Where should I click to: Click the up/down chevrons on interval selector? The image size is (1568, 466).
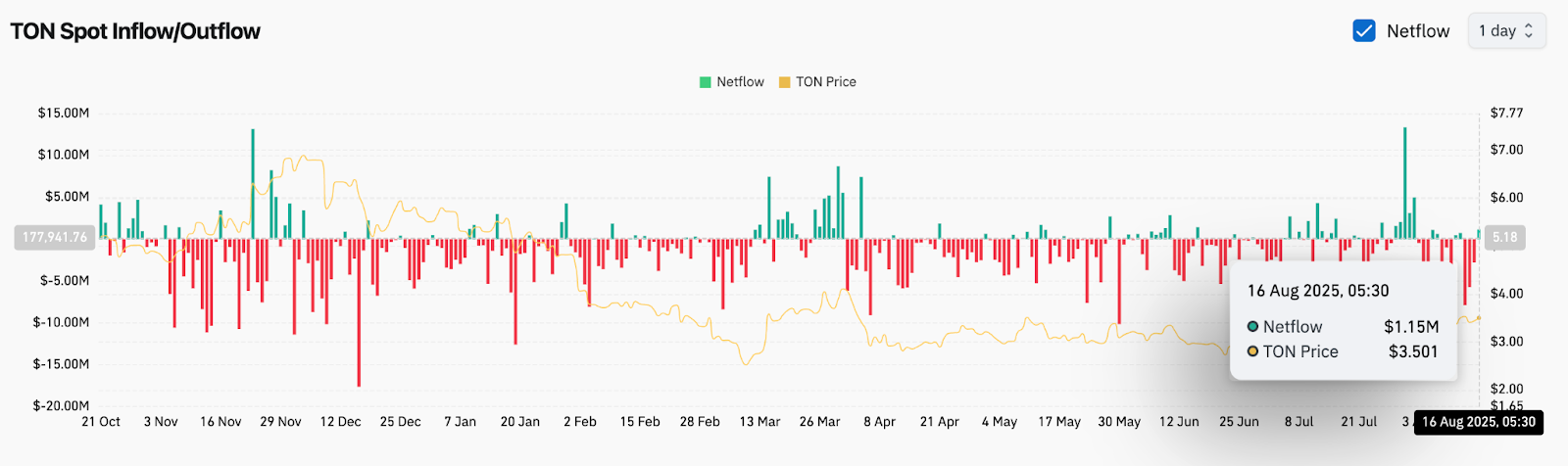(x=1529, y=31)
